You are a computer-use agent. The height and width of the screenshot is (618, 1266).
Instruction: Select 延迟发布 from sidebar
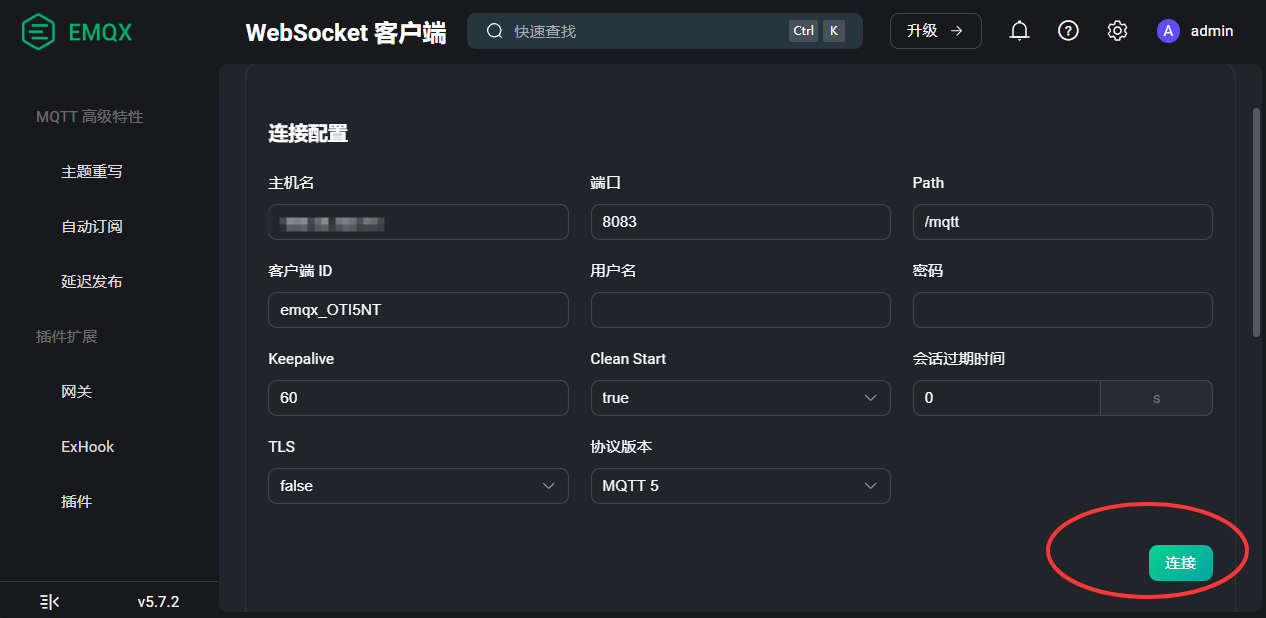[x=92, y=282]
